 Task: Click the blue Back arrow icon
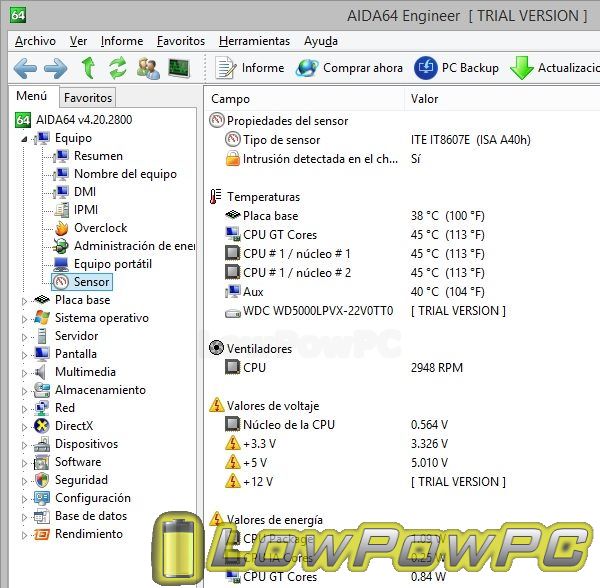click(25, 68)
